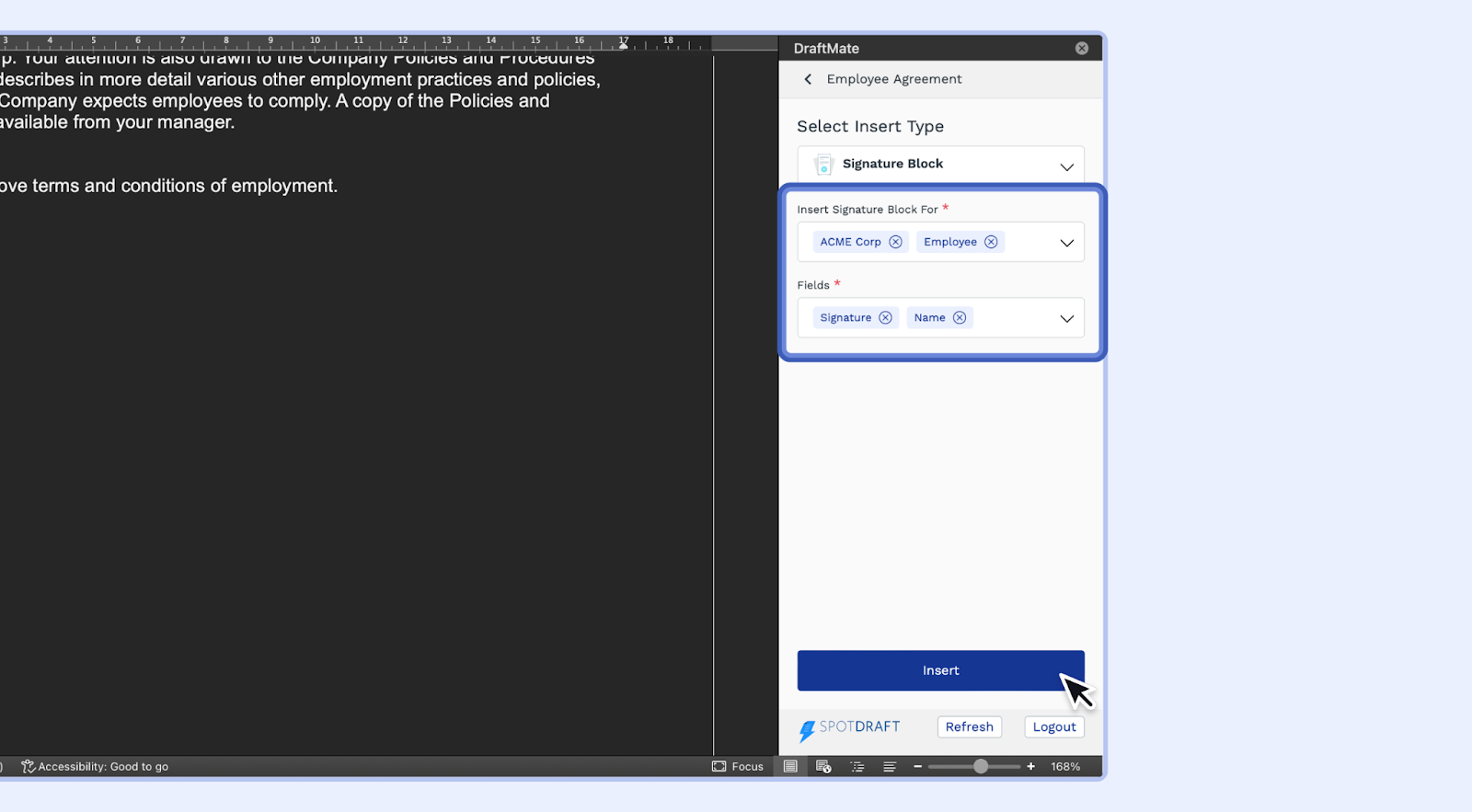
Task: Go back from Employee Agreement
Action: pyautogui.click(x=808, y=79)
